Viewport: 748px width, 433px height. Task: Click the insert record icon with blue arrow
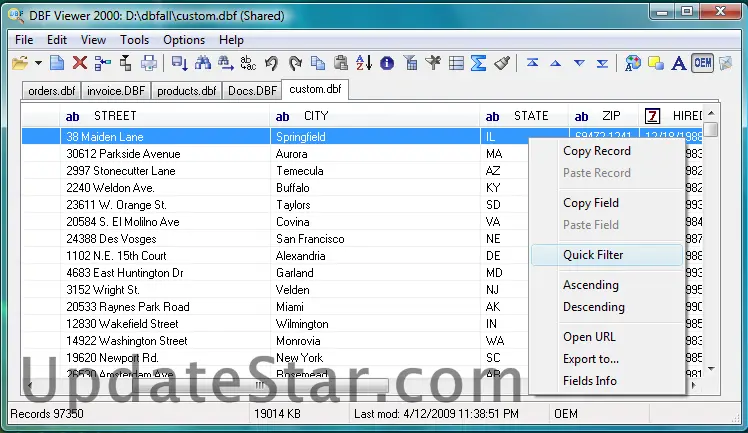pos(103,63)
